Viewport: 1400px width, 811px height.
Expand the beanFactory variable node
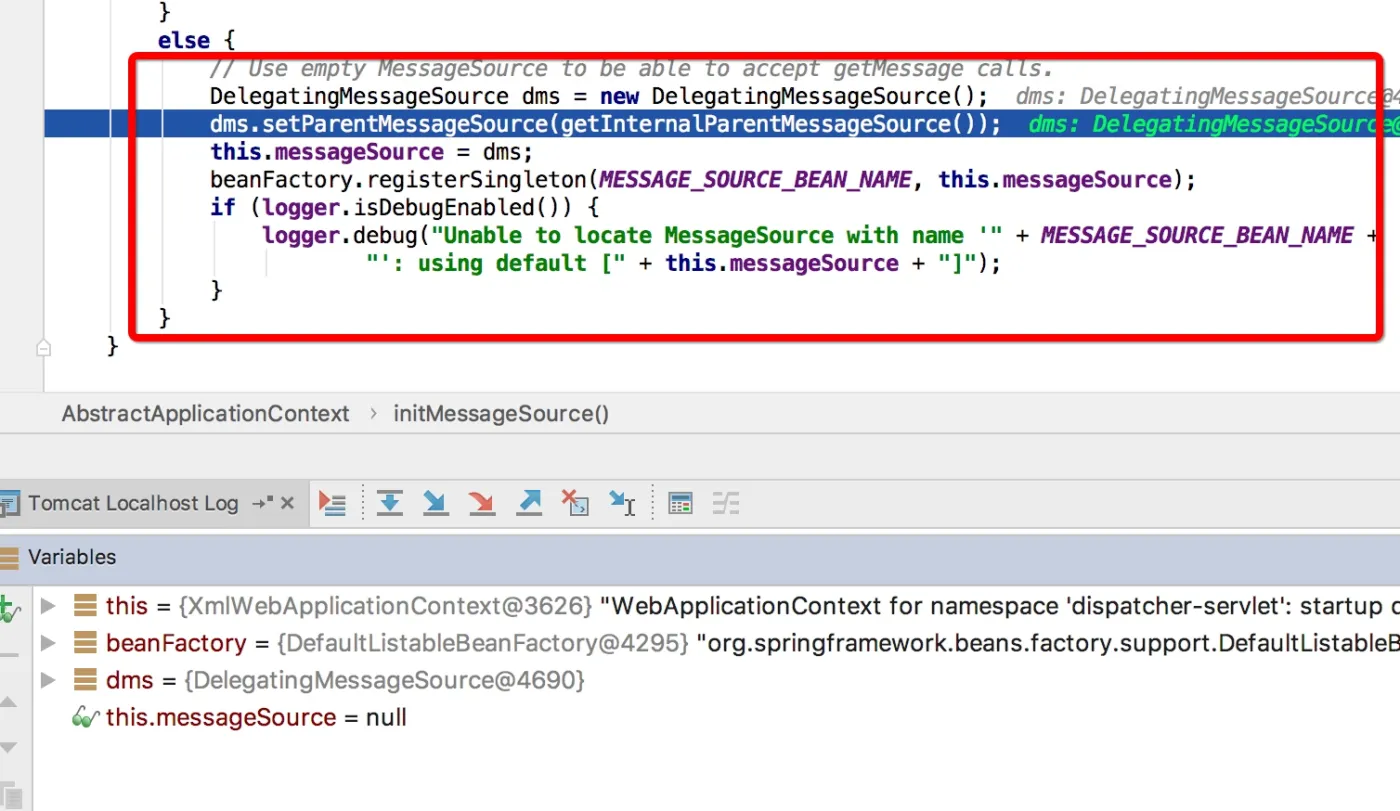(x=47, y=643)
